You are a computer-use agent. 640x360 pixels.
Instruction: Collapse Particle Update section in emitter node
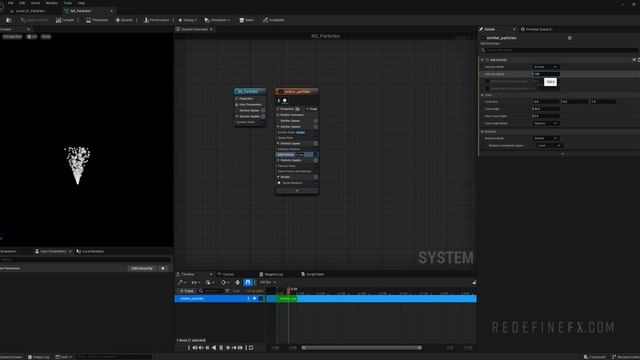pyautogui.click(x=278, y=160)
